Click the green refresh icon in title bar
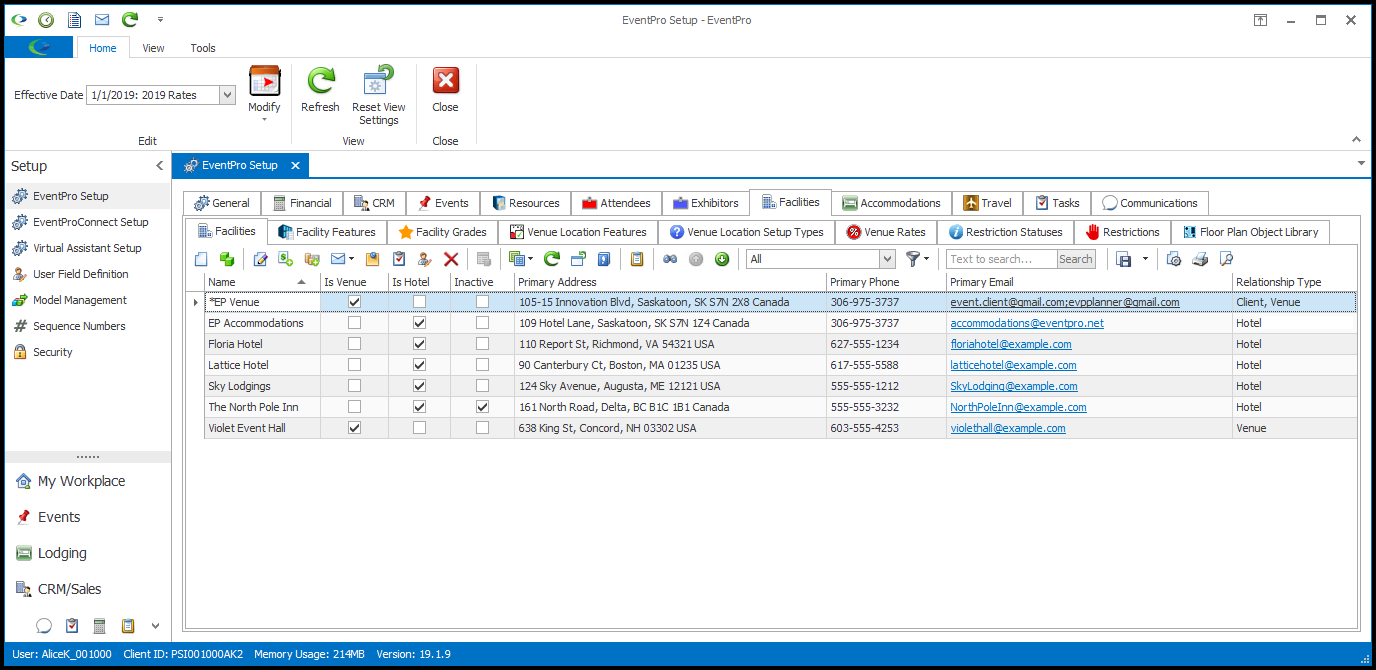 pyautogui.click(x=130, y=20)
